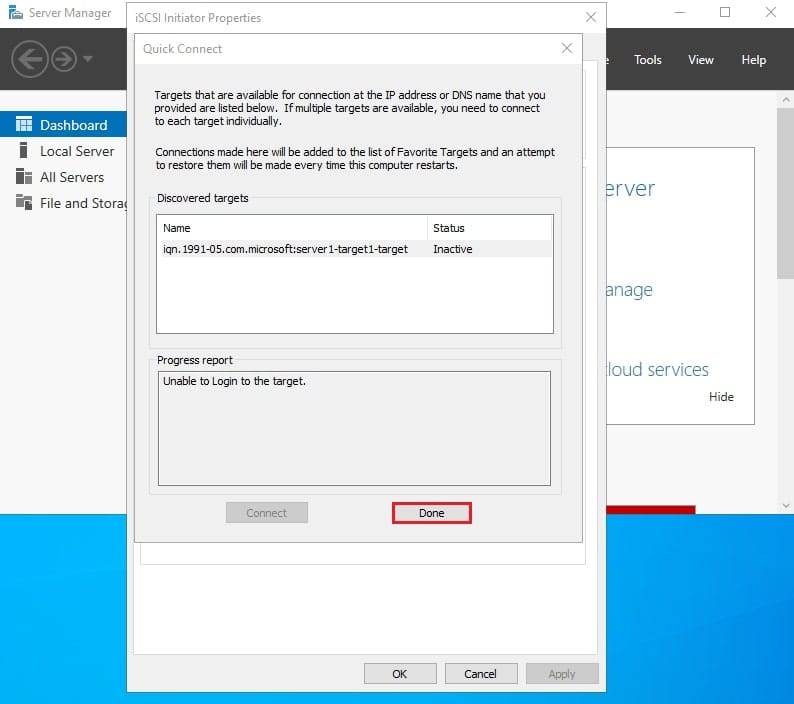Screen dimensions: 794x704
Task: Open Dashboard in Server Manager sidebar
Action: 63,125
